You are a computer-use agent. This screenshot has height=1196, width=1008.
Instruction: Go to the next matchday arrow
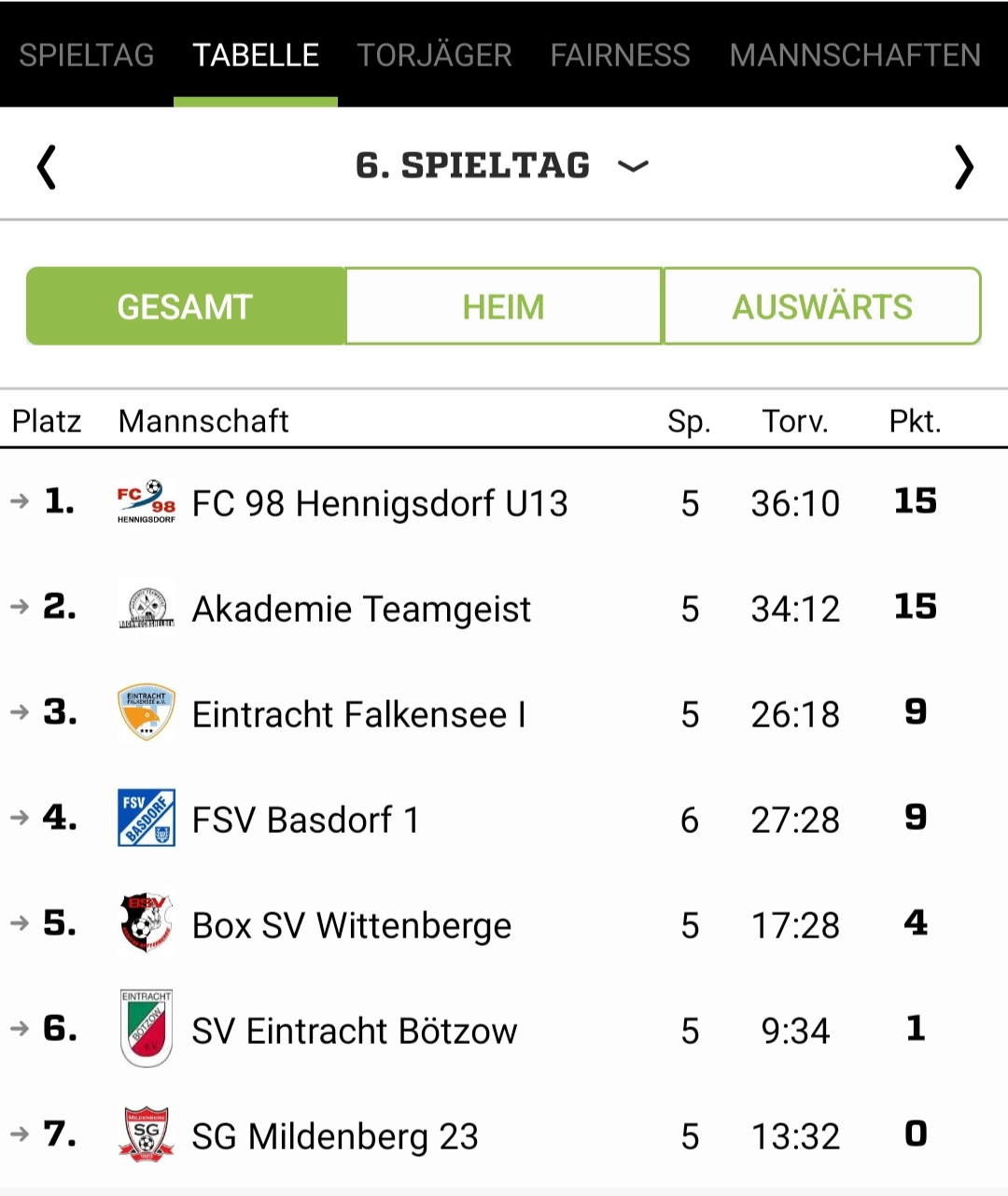(963, 168)
